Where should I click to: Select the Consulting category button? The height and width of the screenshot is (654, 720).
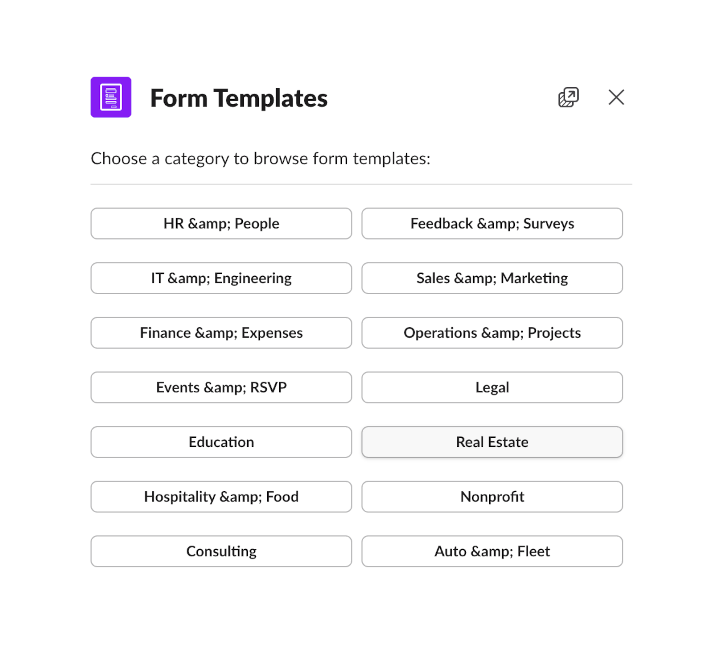[x=221, y=551]
